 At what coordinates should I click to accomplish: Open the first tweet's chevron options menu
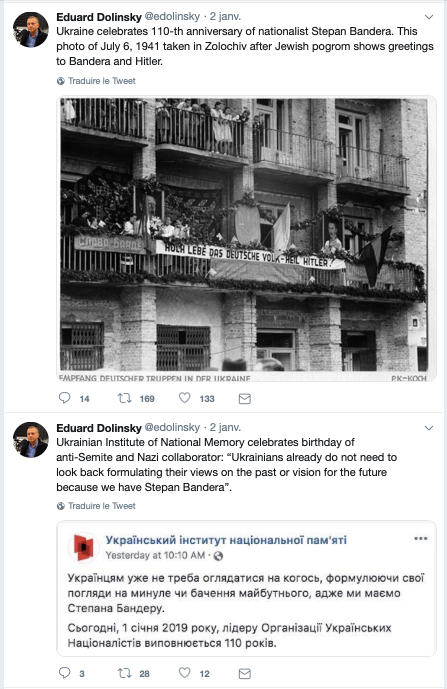(429, 17)
